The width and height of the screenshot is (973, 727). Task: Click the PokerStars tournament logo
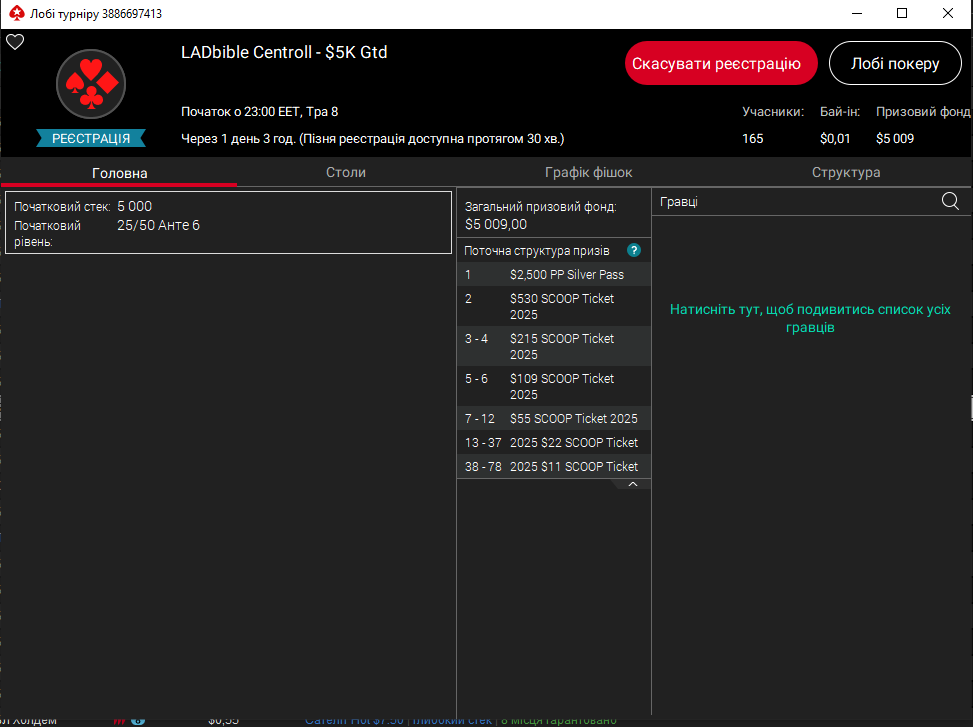coord(91,84)
